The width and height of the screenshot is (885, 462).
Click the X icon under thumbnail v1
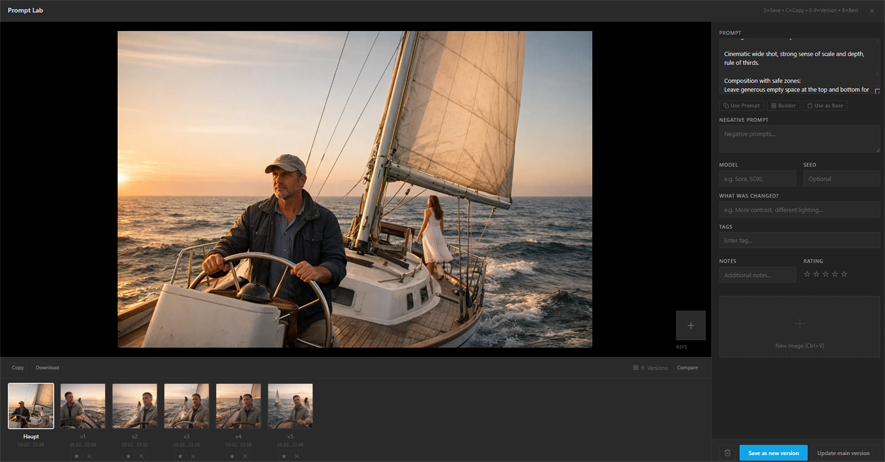(x=89, y=456)
